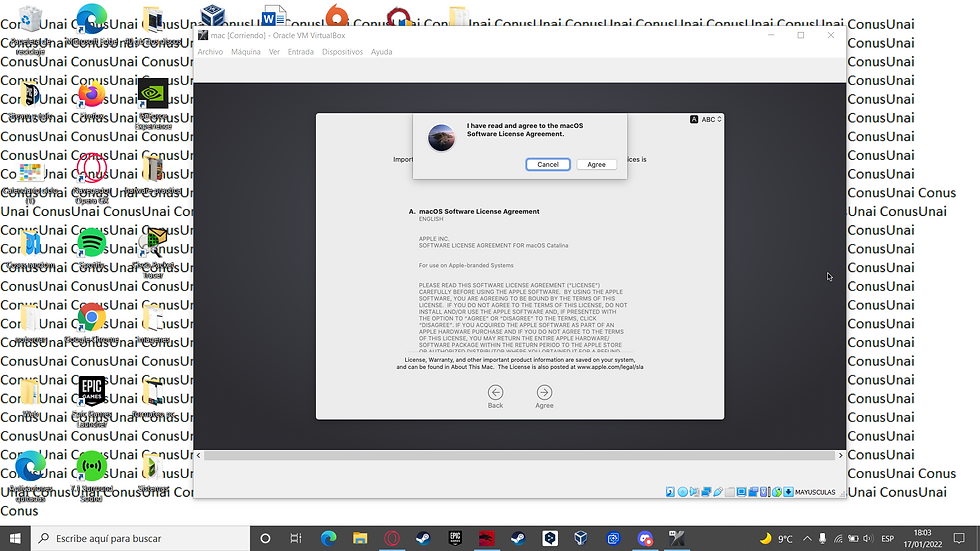Click the macOS Software License Agreement heading
Screen dimensions: 980x551
click(x=479, y=211)
